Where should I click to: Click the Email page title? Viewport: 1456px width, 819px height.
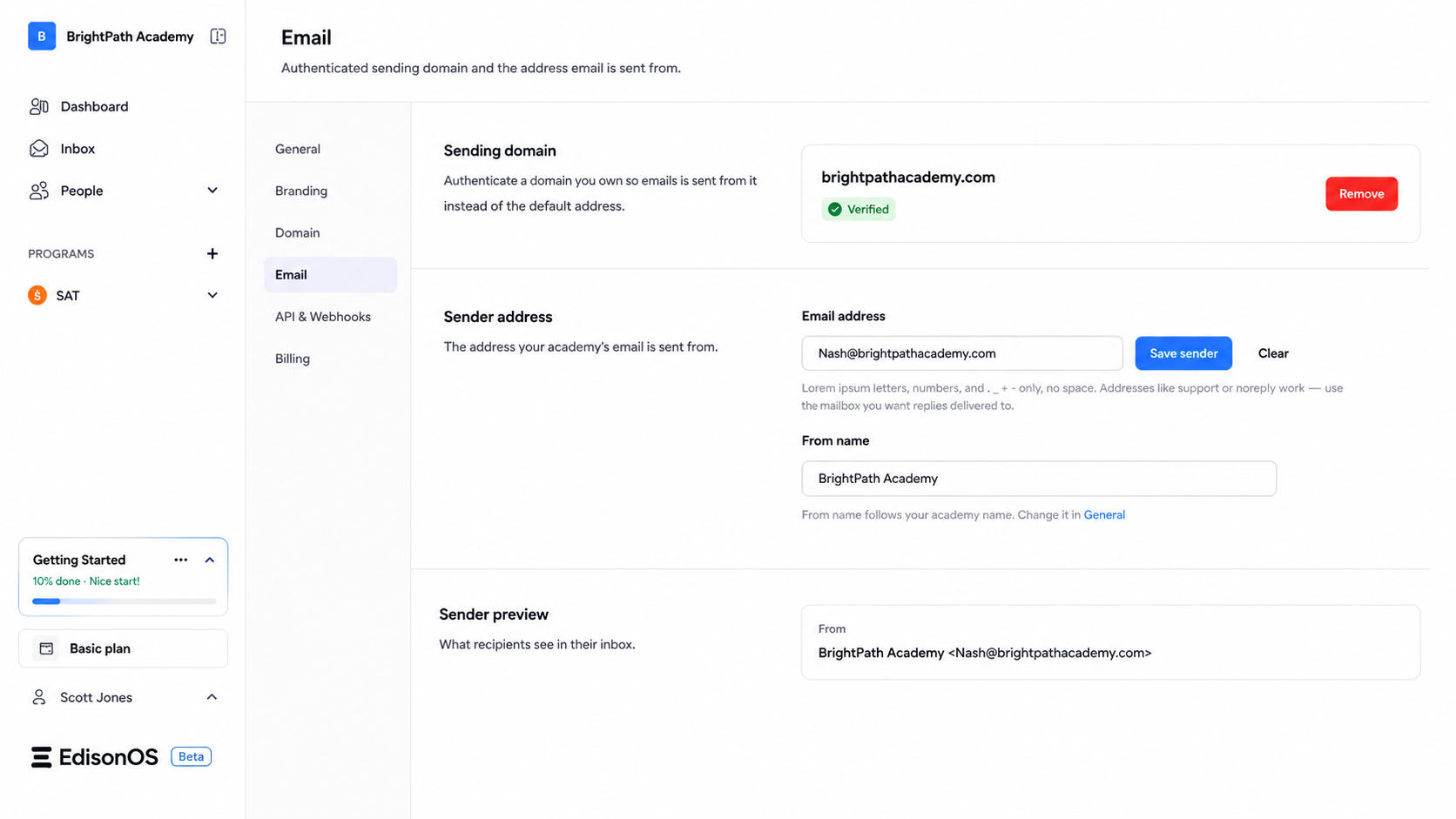pos(307,37)
